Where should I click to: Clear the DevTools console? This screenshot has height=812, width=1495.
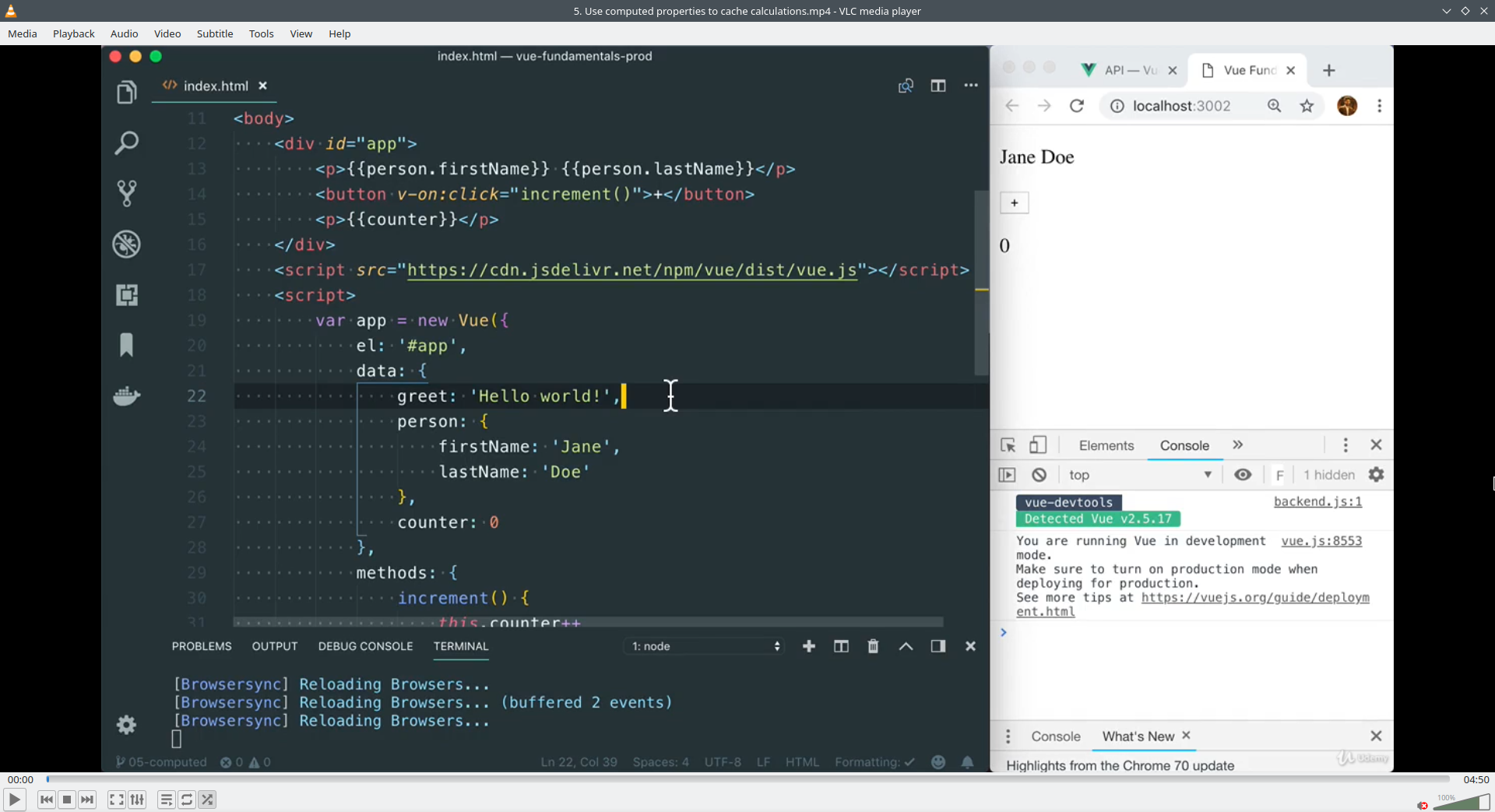[x=1039, y=475]
